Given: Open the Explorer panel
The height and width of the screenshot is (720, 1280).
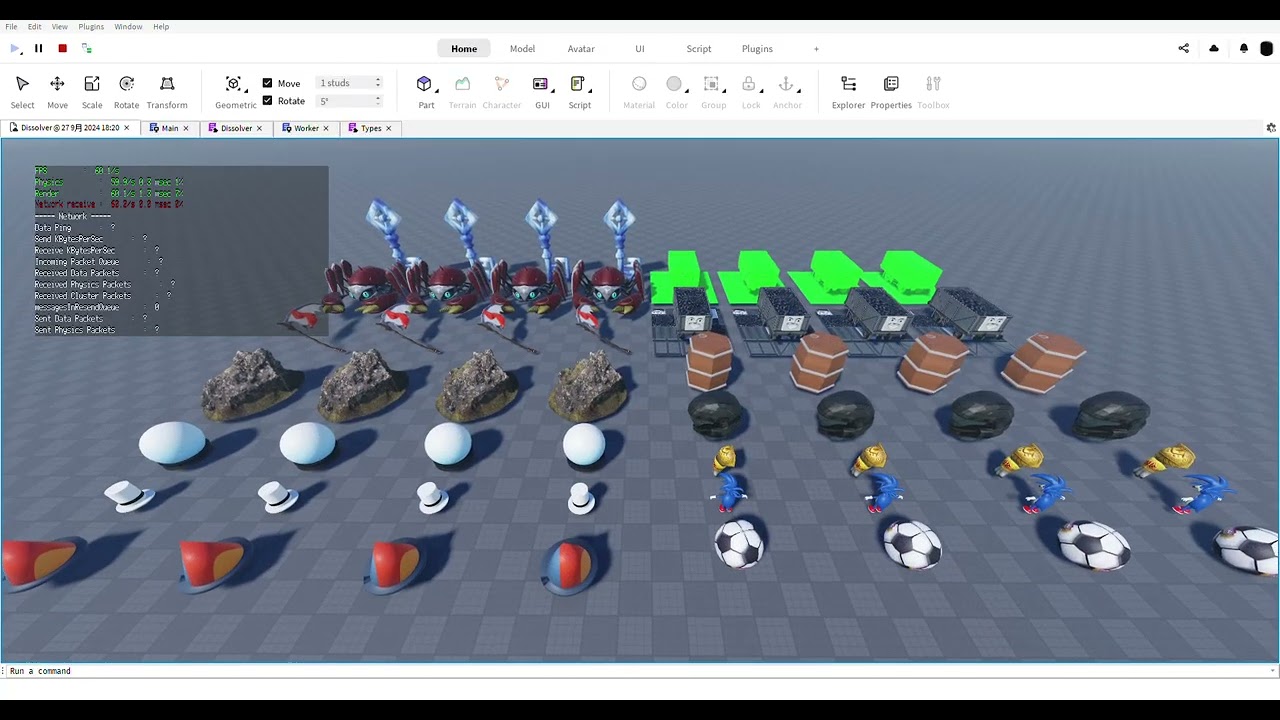Looking at the screenshot, I should click(848, 91).
